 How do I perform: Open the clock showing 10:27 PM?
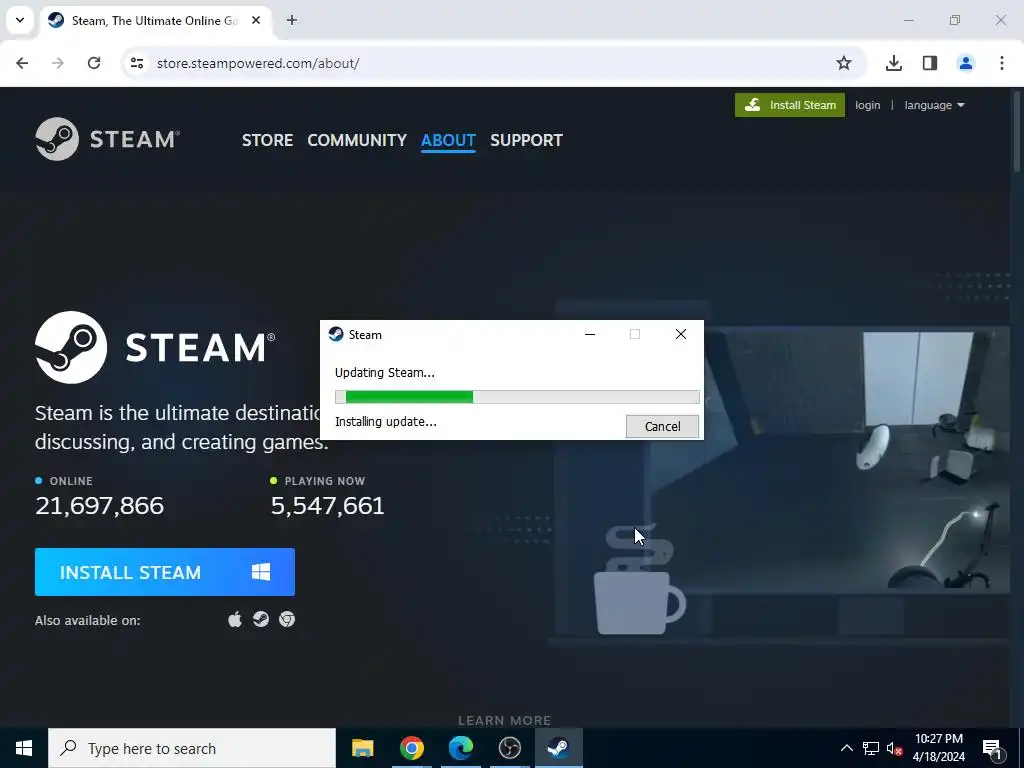pos(939,748)
